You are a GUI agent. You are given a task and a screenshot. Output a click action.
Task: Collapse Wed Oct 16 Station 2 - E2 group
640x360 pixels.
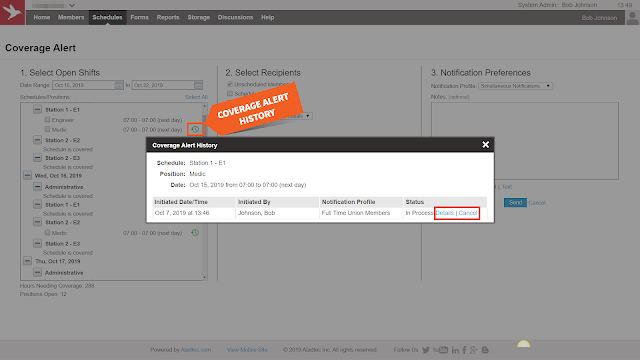pos(38,222)
